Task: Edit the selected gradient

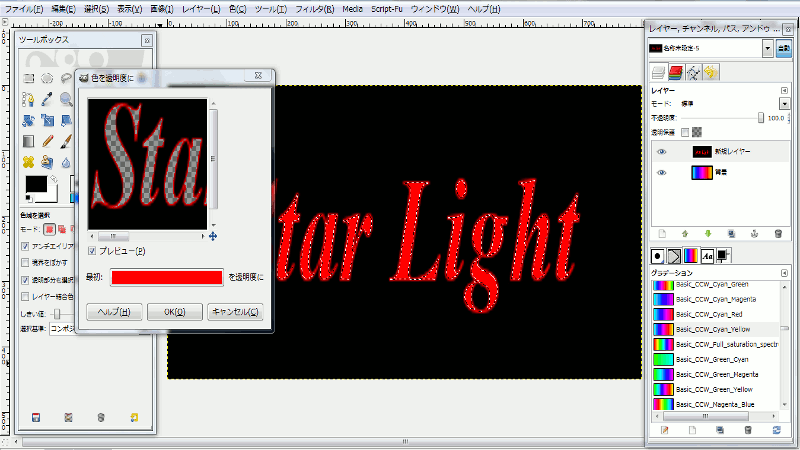Action: click(x=664, y=430)
